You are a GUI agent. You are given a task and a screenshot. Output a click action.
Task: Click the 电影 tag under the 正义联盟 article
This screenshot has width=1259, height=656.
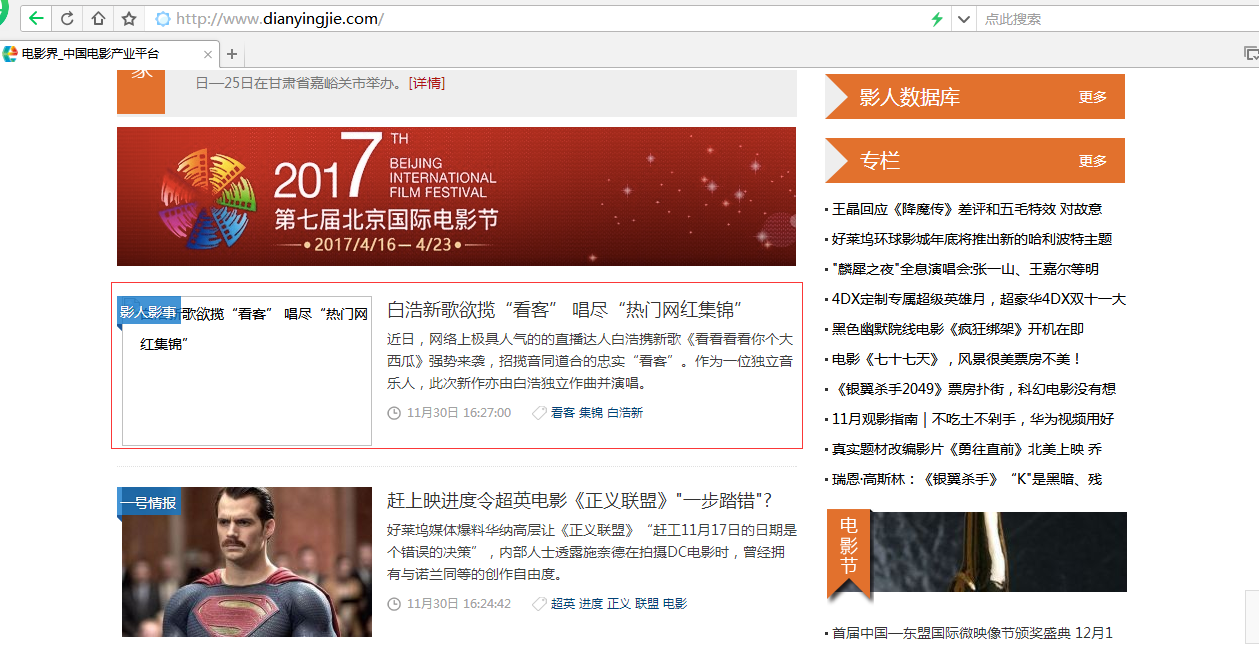pos(675,603)
